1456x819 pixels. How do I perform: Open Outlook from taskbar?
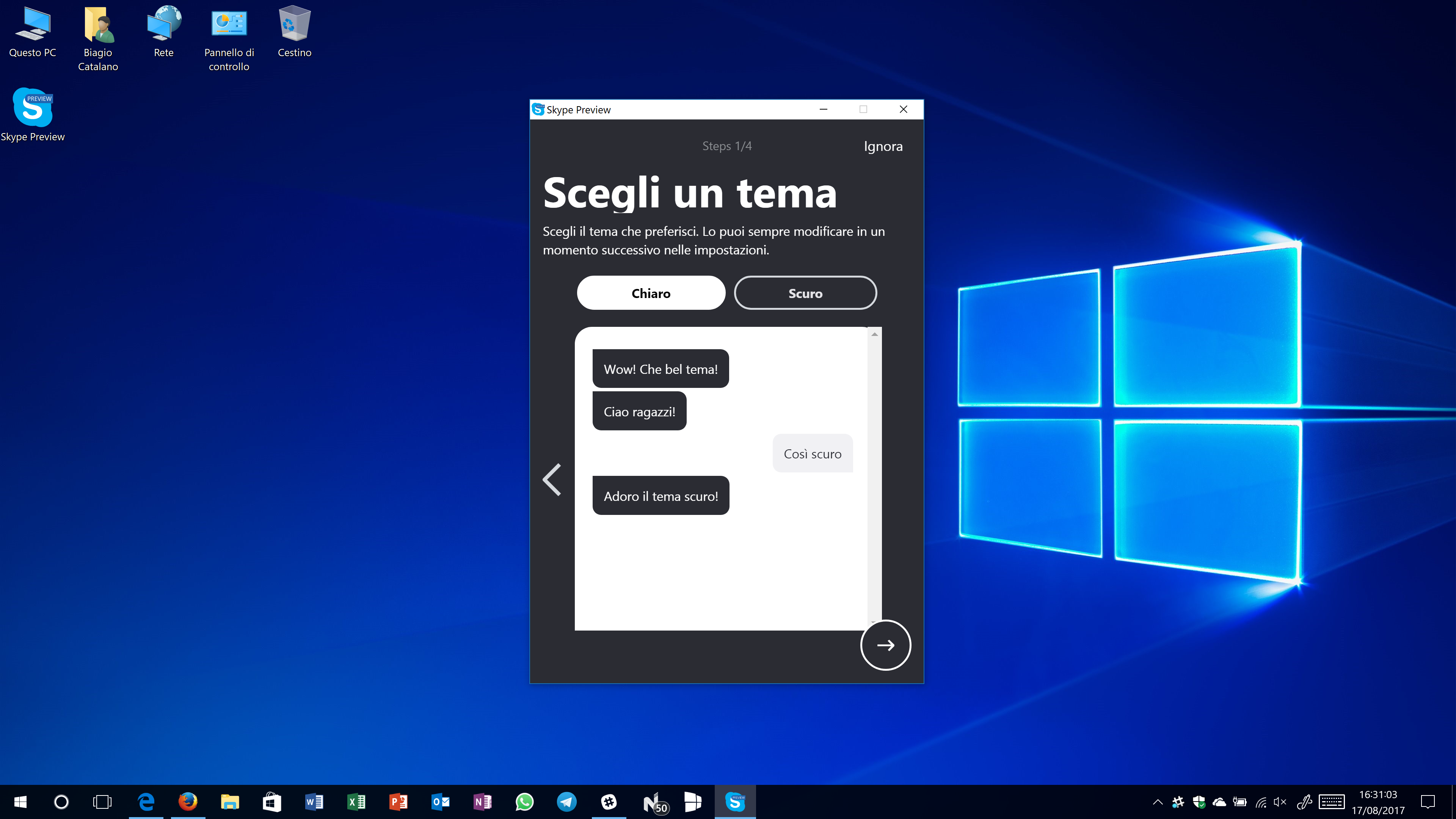click(440, 802)
